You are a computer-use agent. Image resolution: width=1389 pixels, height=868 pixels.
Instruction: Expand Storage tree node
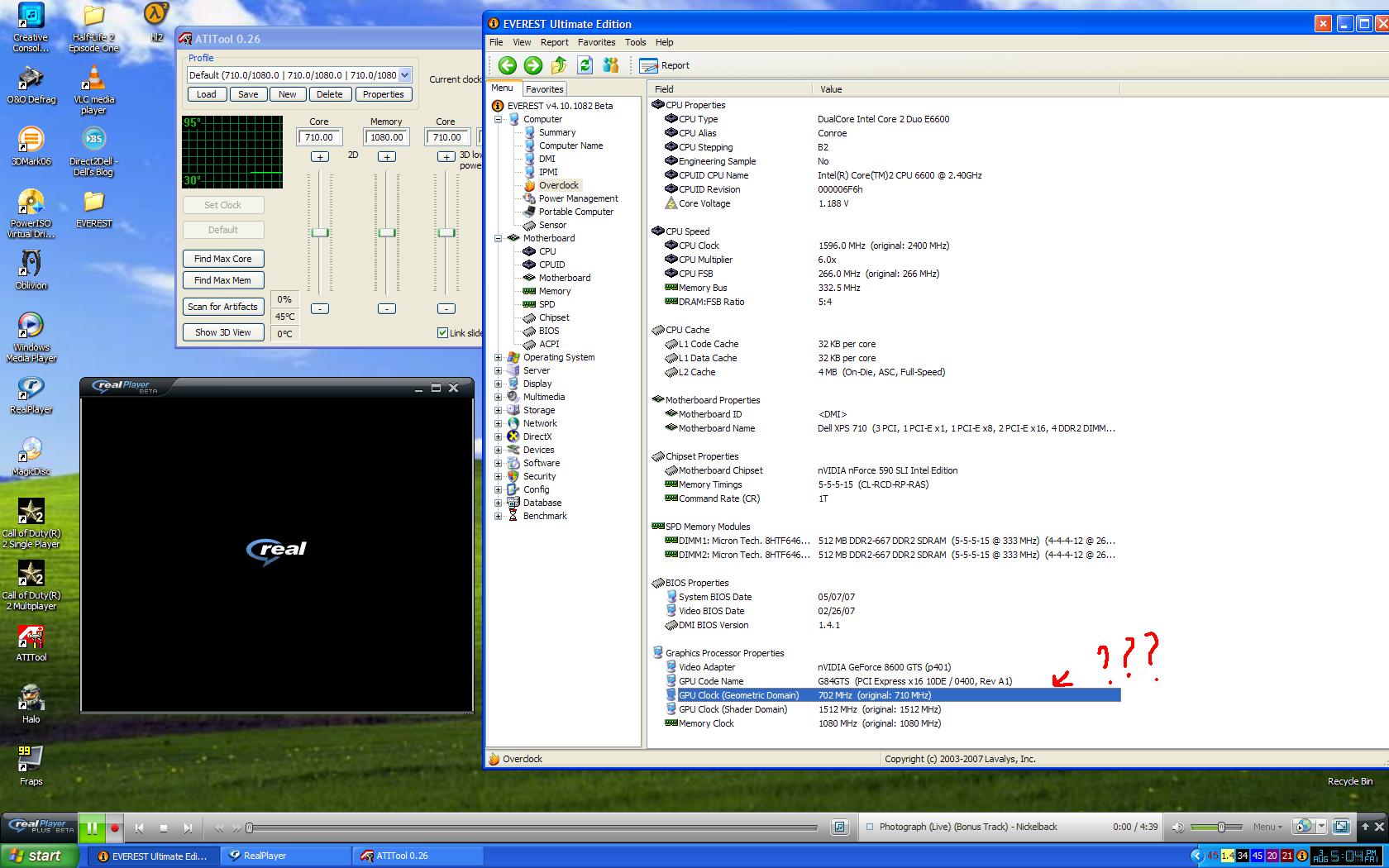point(498,410)
